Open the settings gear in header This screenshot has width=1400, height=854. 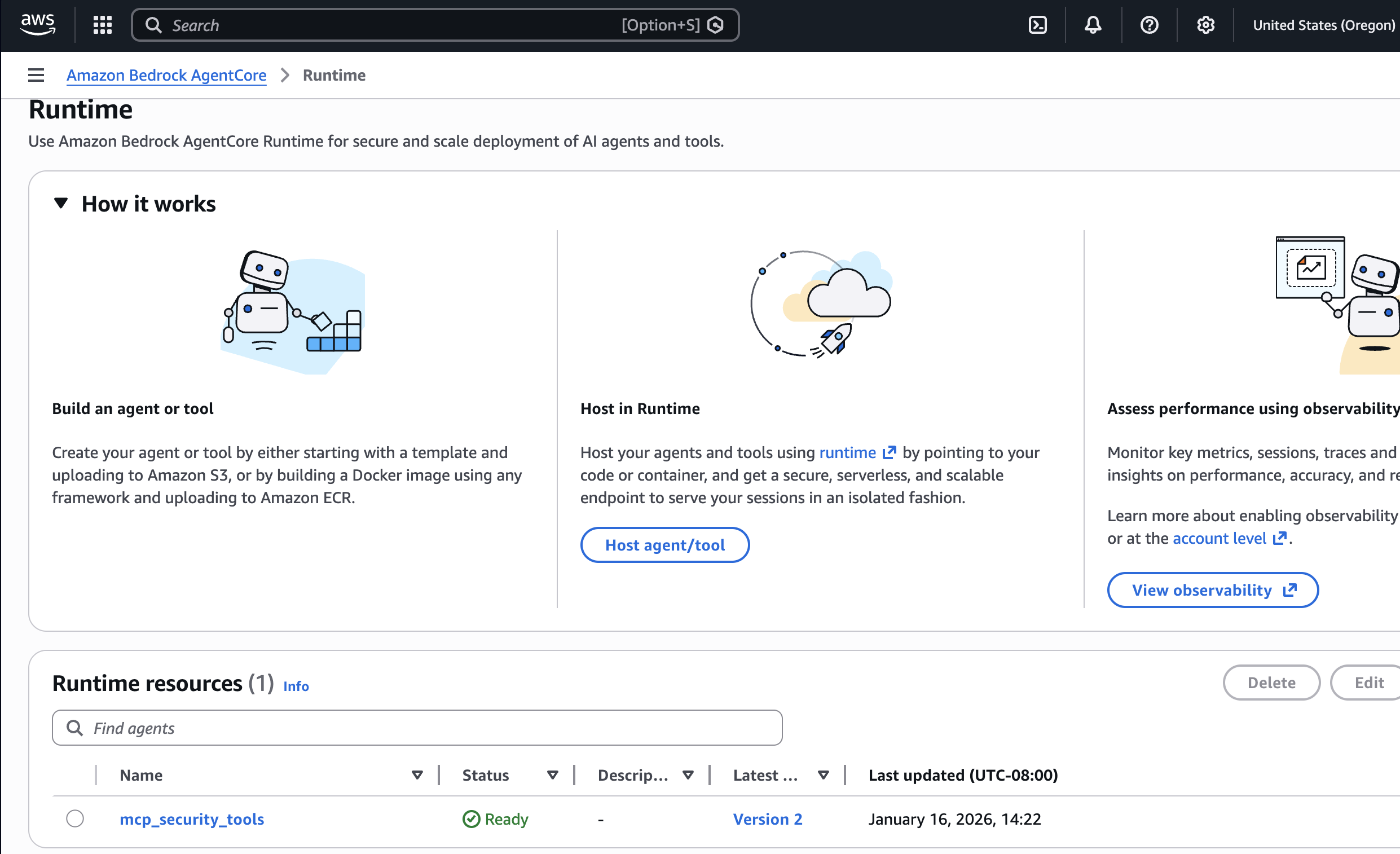(x=1205, y=25)
